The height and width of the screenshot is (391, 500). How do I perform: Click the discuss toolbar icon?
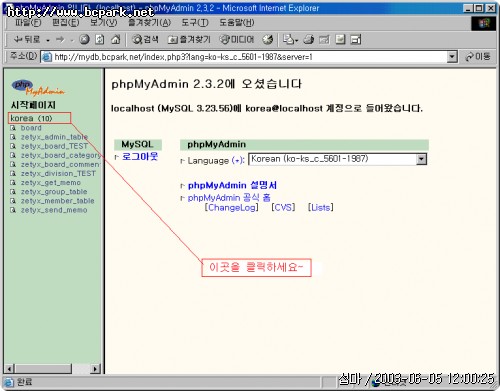click(340, 40)
